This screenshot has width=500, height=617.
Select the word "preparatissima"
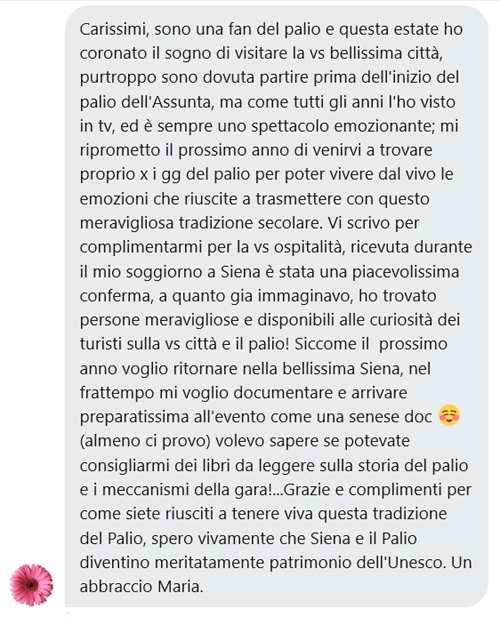pos(134,417)
